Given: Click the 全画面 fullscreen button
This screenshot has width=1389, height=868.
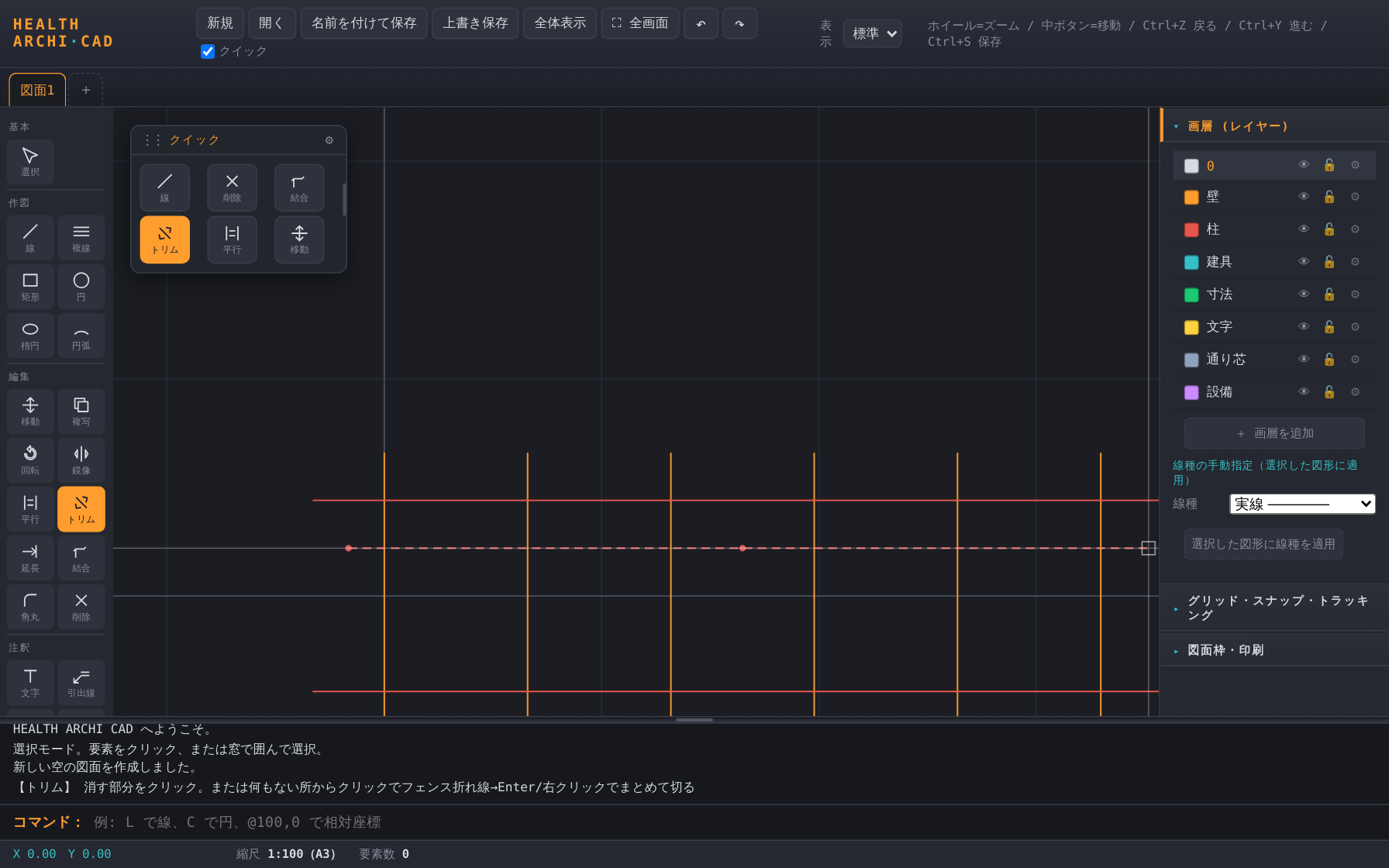Looking at the screenshot, I should [x=640, y=23].
